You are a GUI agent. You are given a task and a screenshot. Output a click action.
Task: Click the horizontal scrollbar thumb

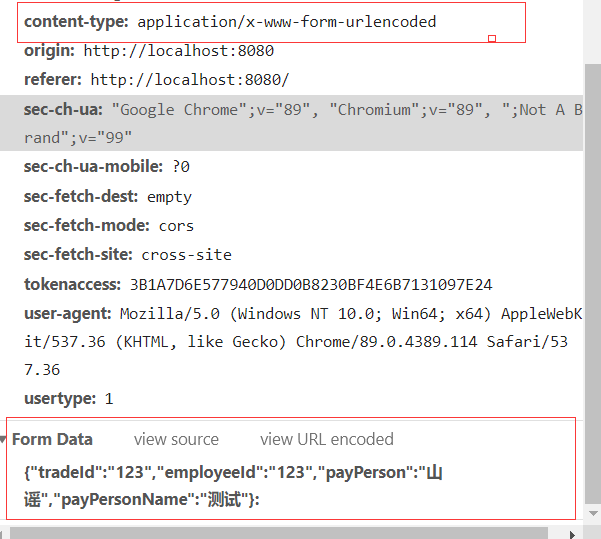(279, 533)
